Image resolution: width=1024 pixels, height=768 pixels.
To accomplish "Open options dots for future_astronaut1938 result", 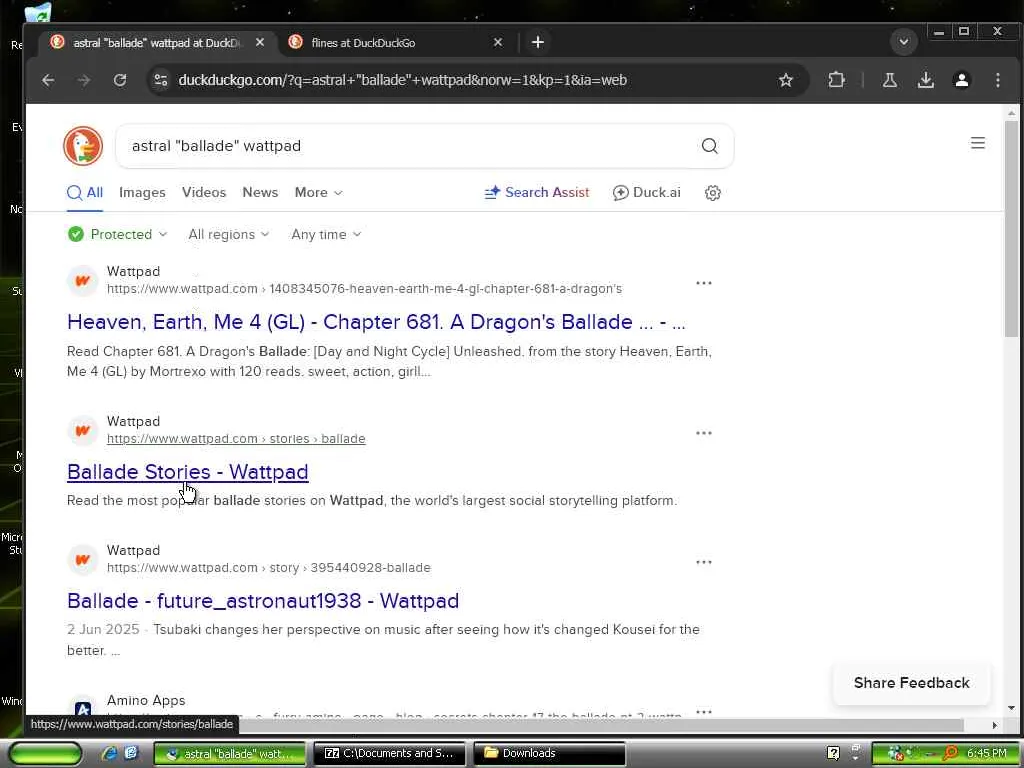I will click(x=703, y=562).
